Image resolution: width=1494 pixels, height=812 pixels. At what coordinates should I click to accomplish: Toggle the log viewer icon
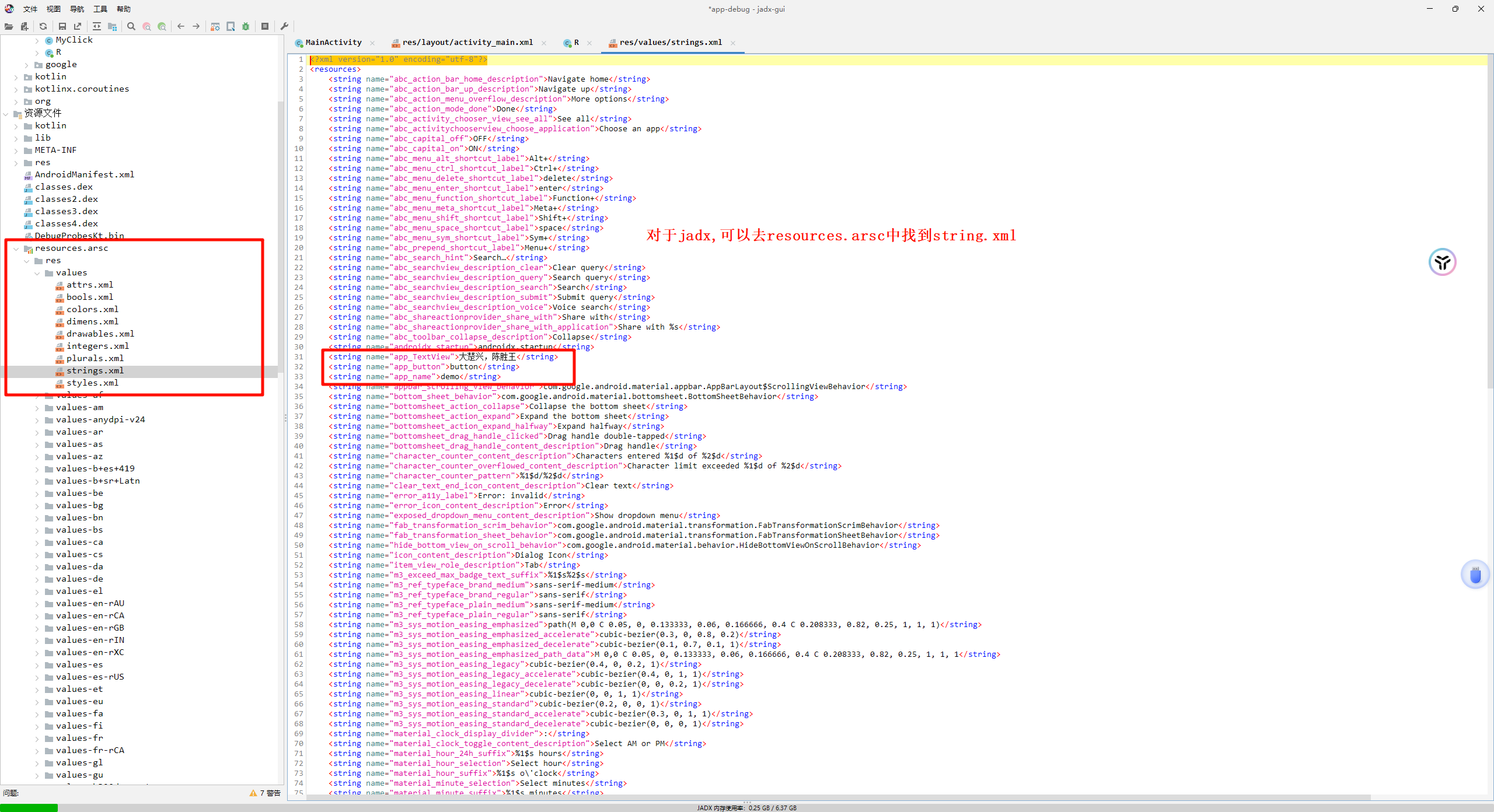(x=265, y=26)
